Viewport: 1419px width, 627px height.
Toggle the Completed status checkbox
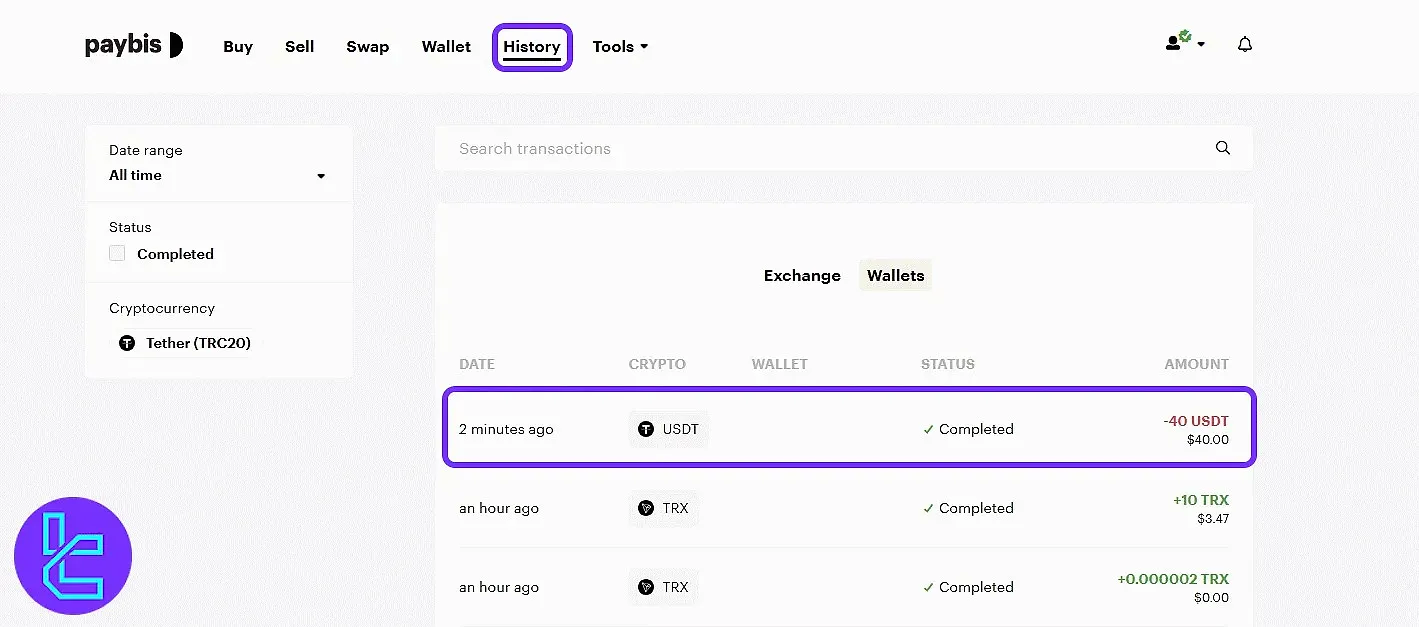pos(118,254)
